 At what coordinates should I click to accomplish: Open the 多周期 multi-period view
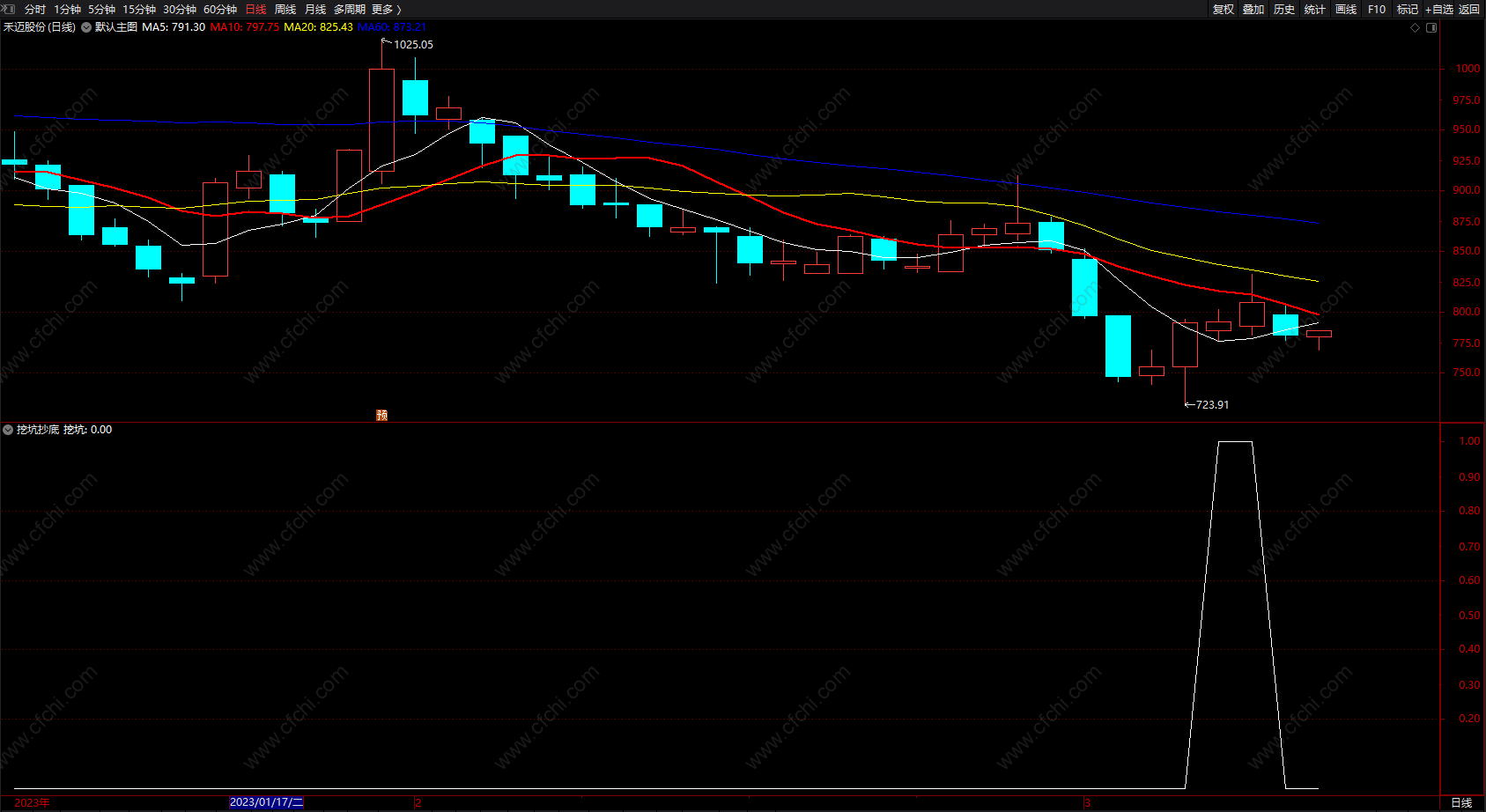click(350, 10)
